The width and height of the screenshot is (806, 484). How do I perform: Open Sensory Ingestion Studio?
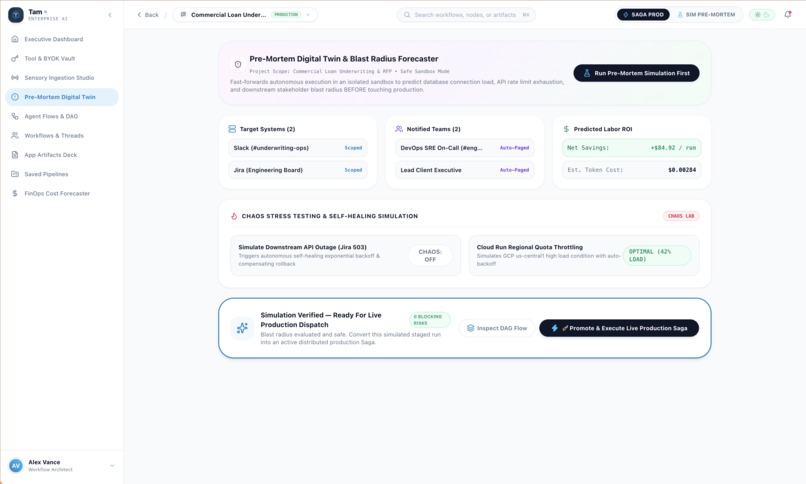(62, 78)
